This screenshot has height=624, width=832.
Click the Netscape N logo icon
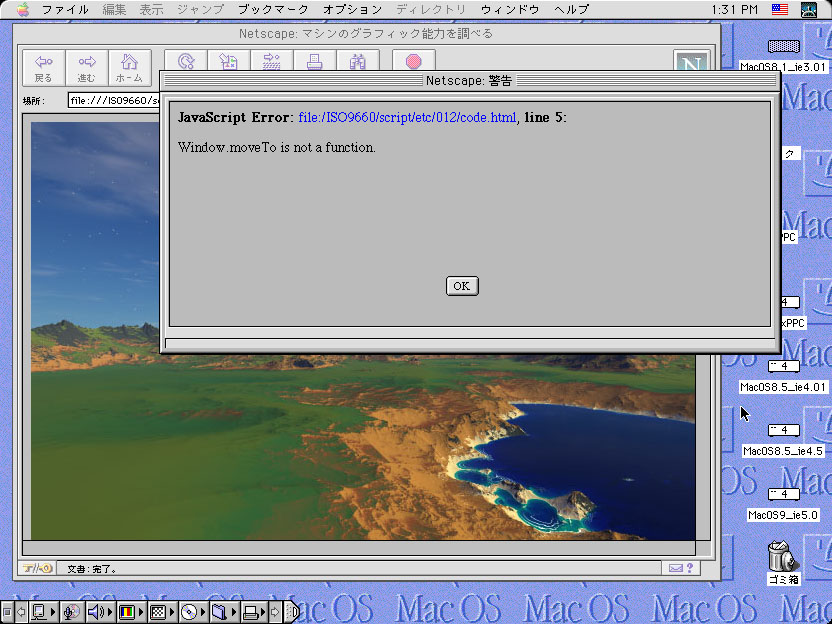pyautogui.click(x=691, y=60)
